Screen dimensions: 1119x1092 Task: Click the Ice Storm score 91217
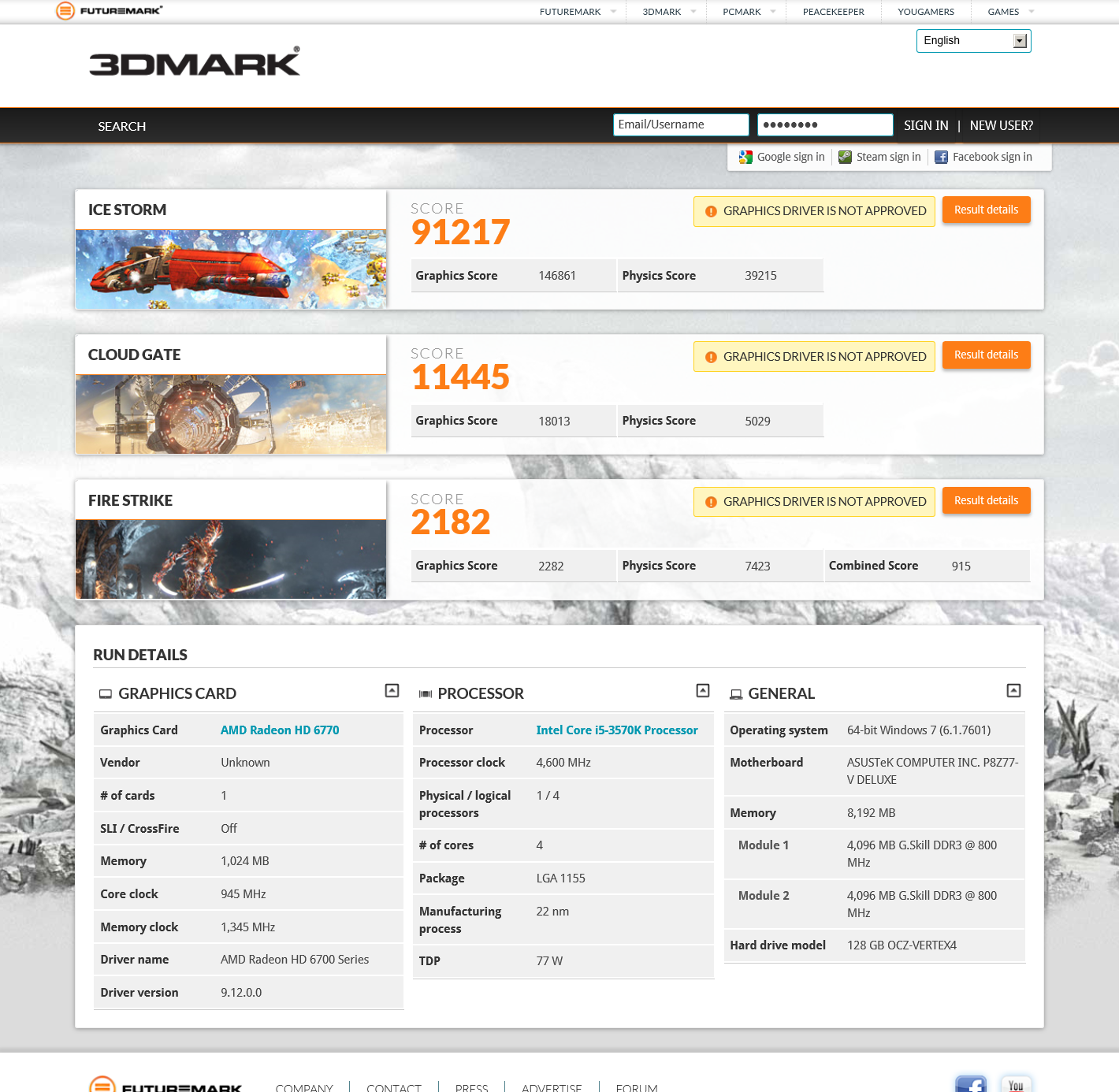(x=461, y=232)
